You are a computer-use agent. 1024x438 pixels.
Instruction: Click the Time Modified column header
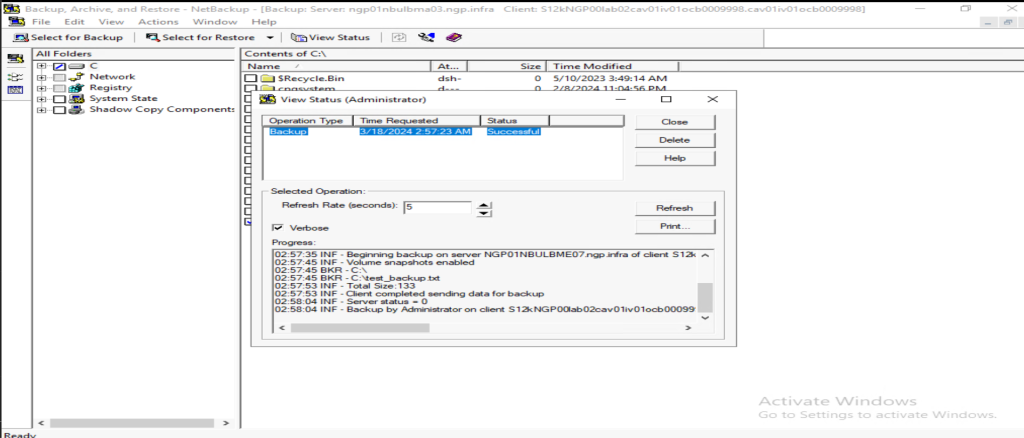coord(612,66)
